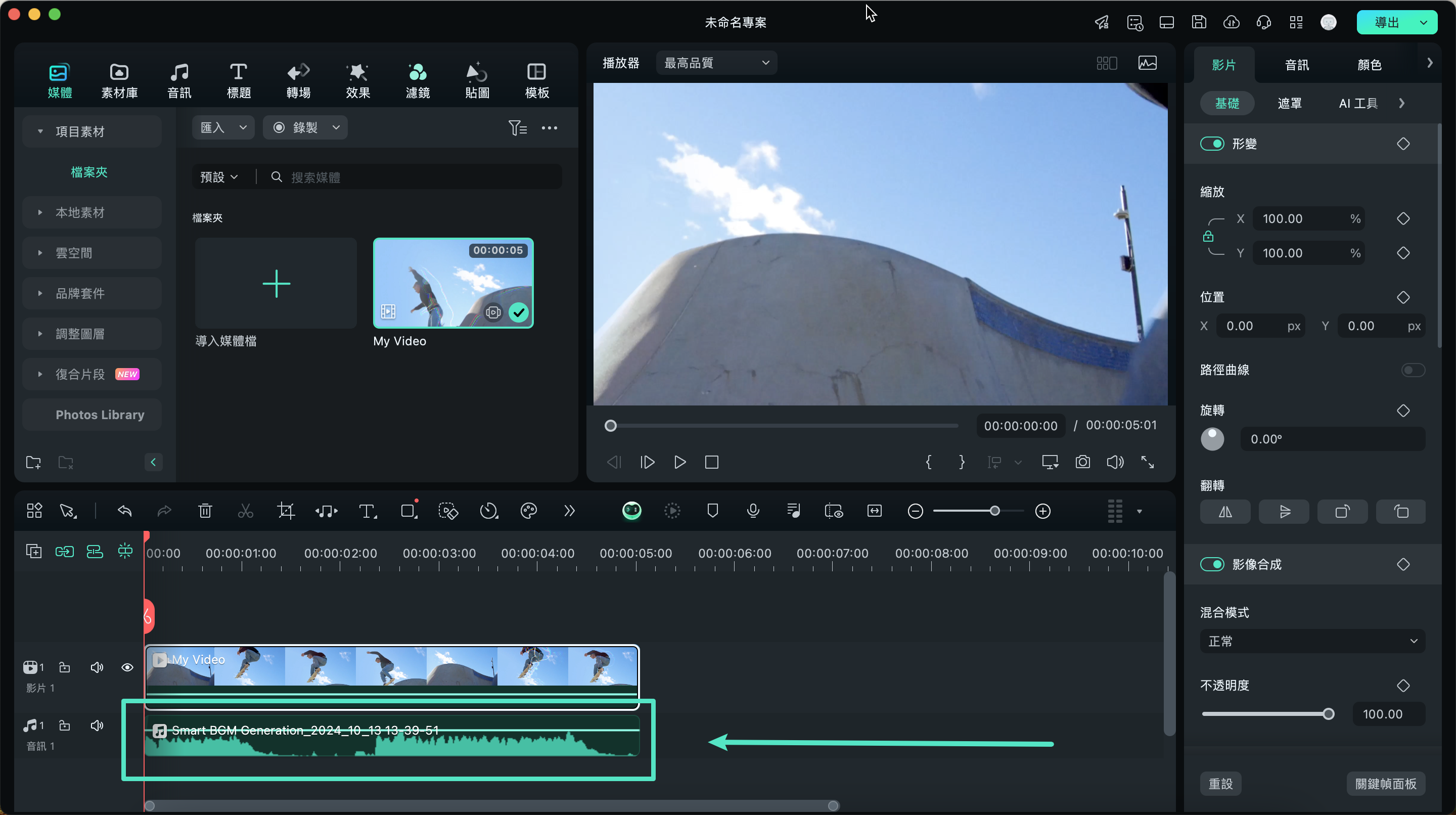Open the 導出 export dropdown arrow
Viewport: 1456px width, 815px height.
[x=1423, y=23]
